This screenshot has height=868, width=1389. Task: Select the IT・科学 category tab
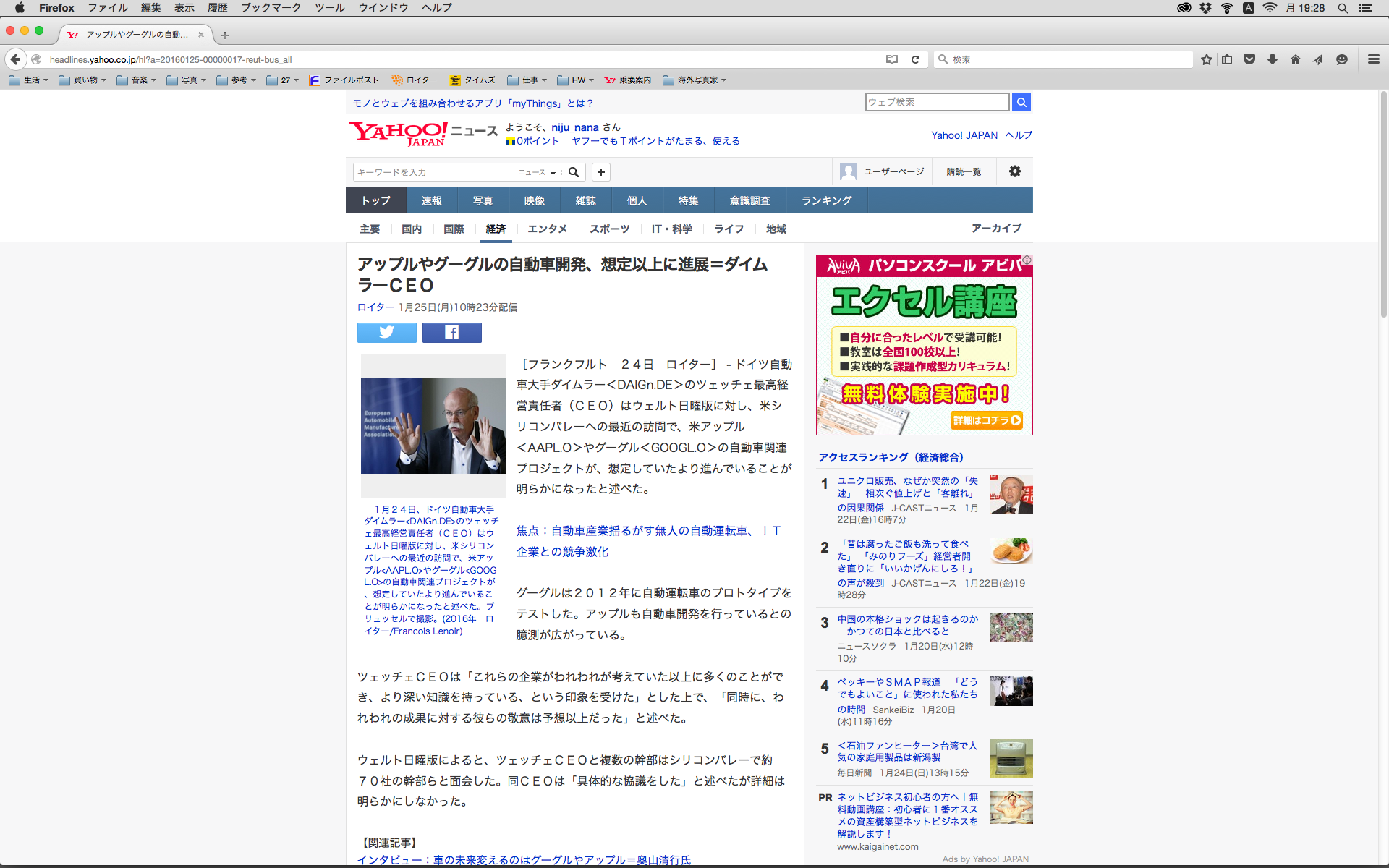[x=671, y=229]
